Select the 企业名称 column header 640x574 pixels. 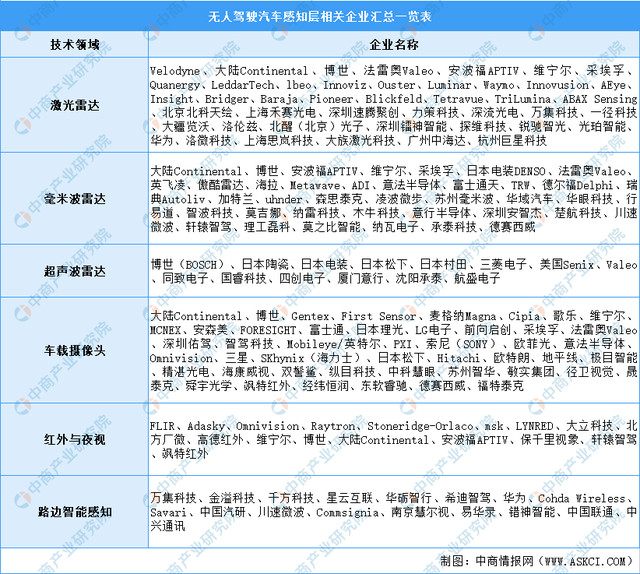[394, 44]
